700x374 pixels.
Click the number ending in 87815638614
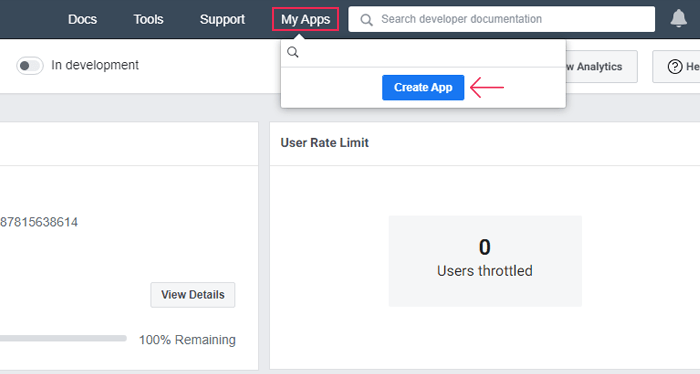pos(39,222)
